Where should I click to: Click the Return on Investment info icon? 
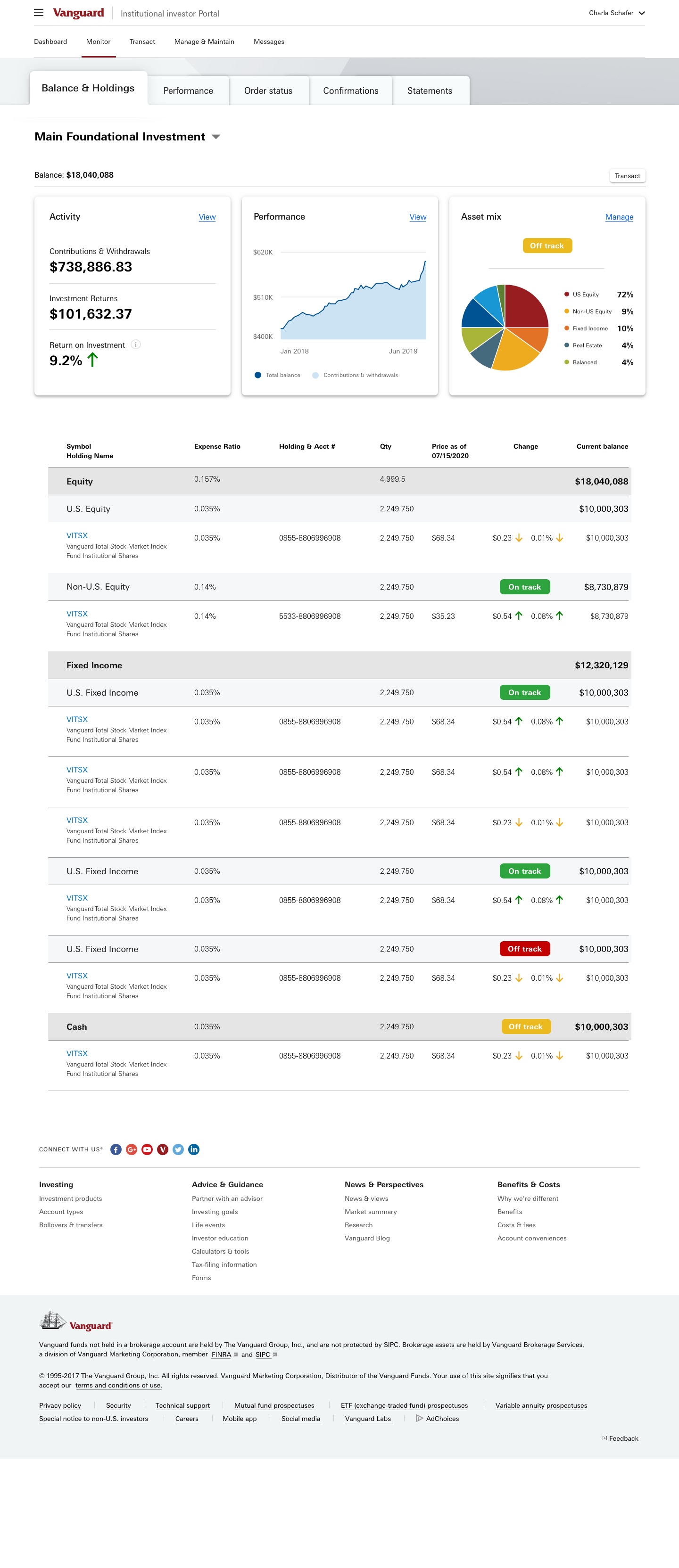click(136, 345)
